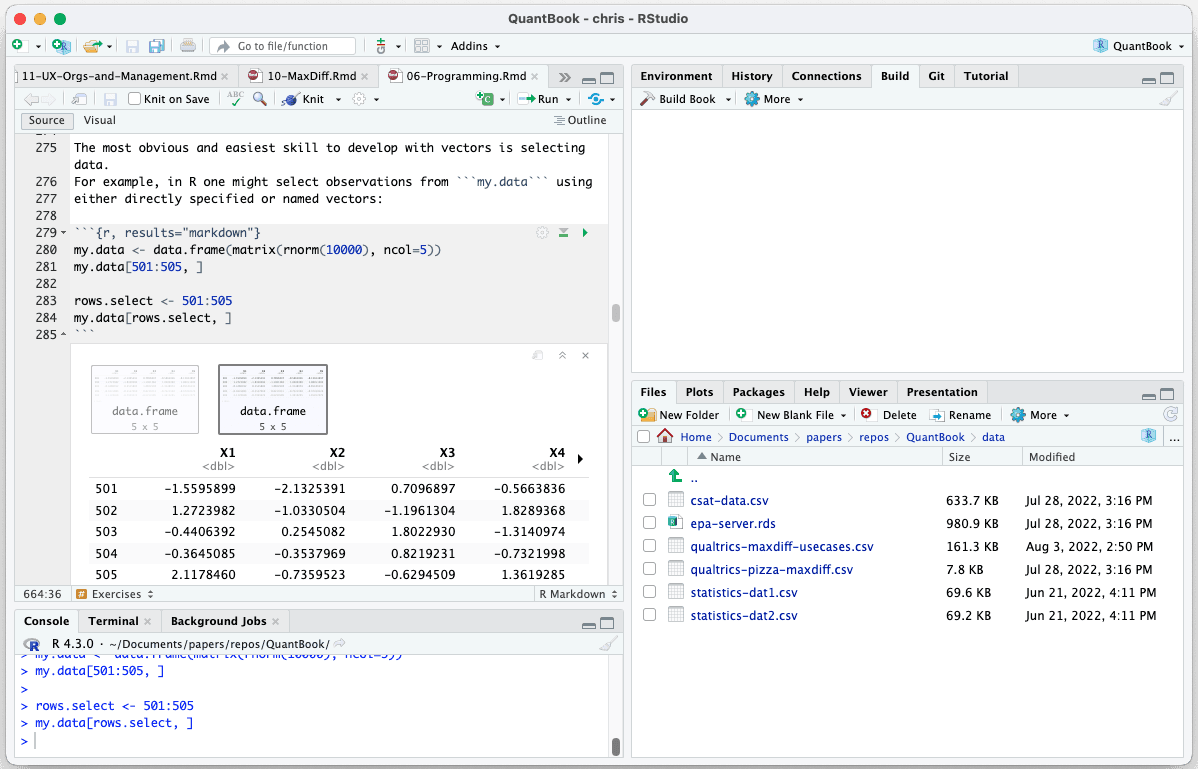Switch to the Git tab
1198x769 pixels.
(936, 76)
